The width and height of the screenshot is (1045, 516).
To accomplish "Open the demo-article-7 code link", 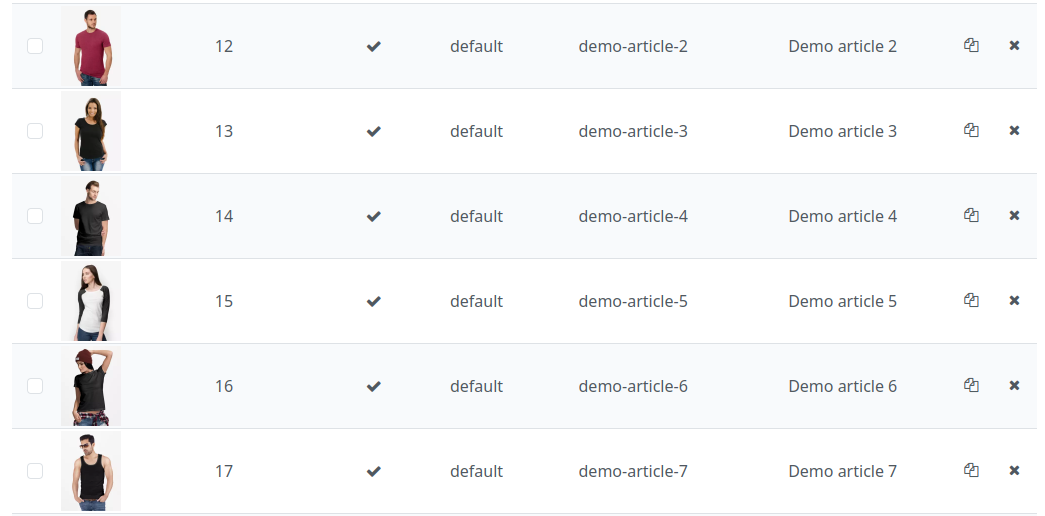I will tap(632, 471).
